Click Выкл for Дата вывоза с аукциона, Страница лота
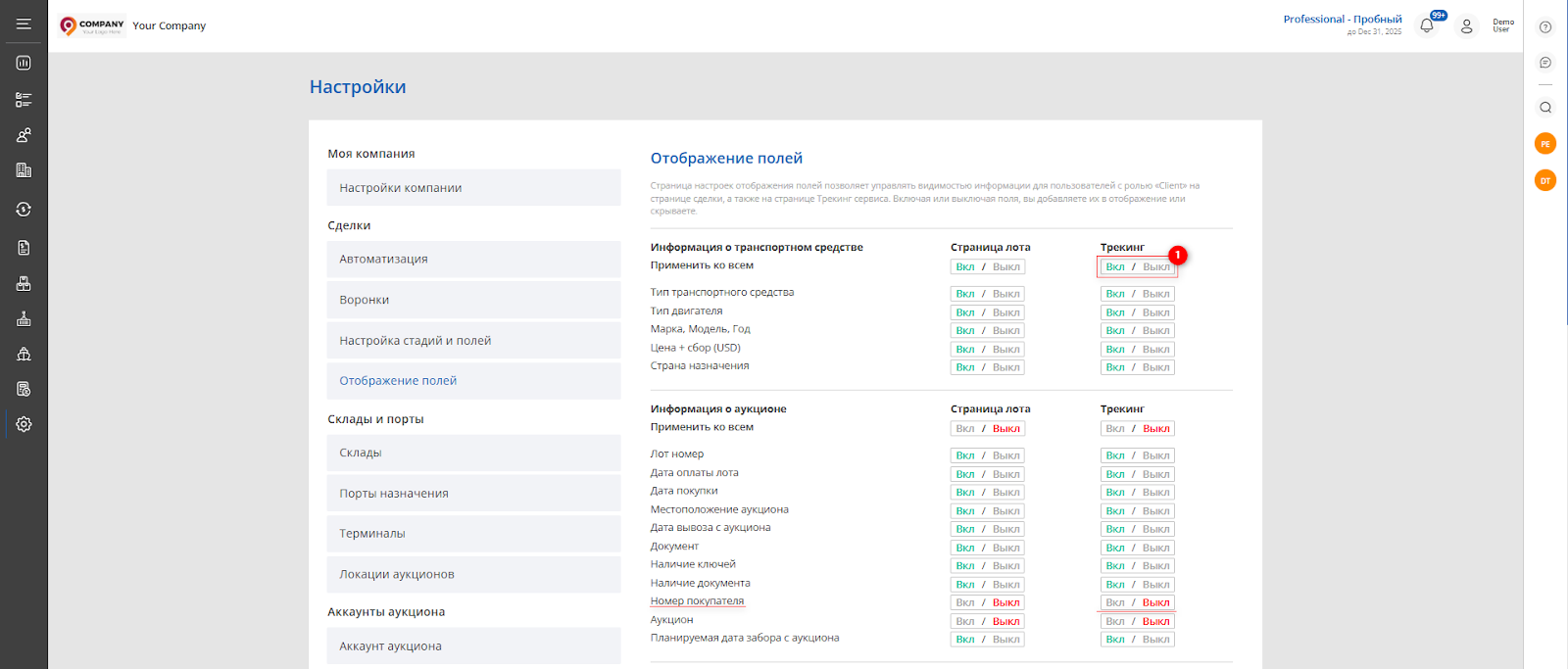 tap(1006, 529)
